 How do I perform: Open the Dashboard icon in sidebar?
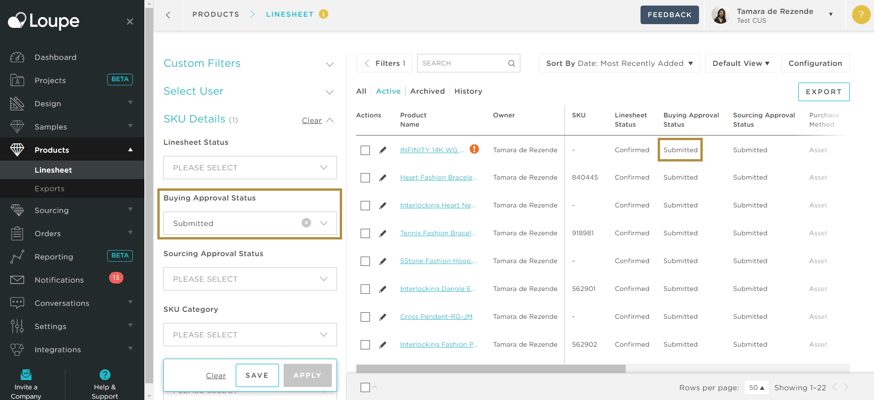(17, 57)
